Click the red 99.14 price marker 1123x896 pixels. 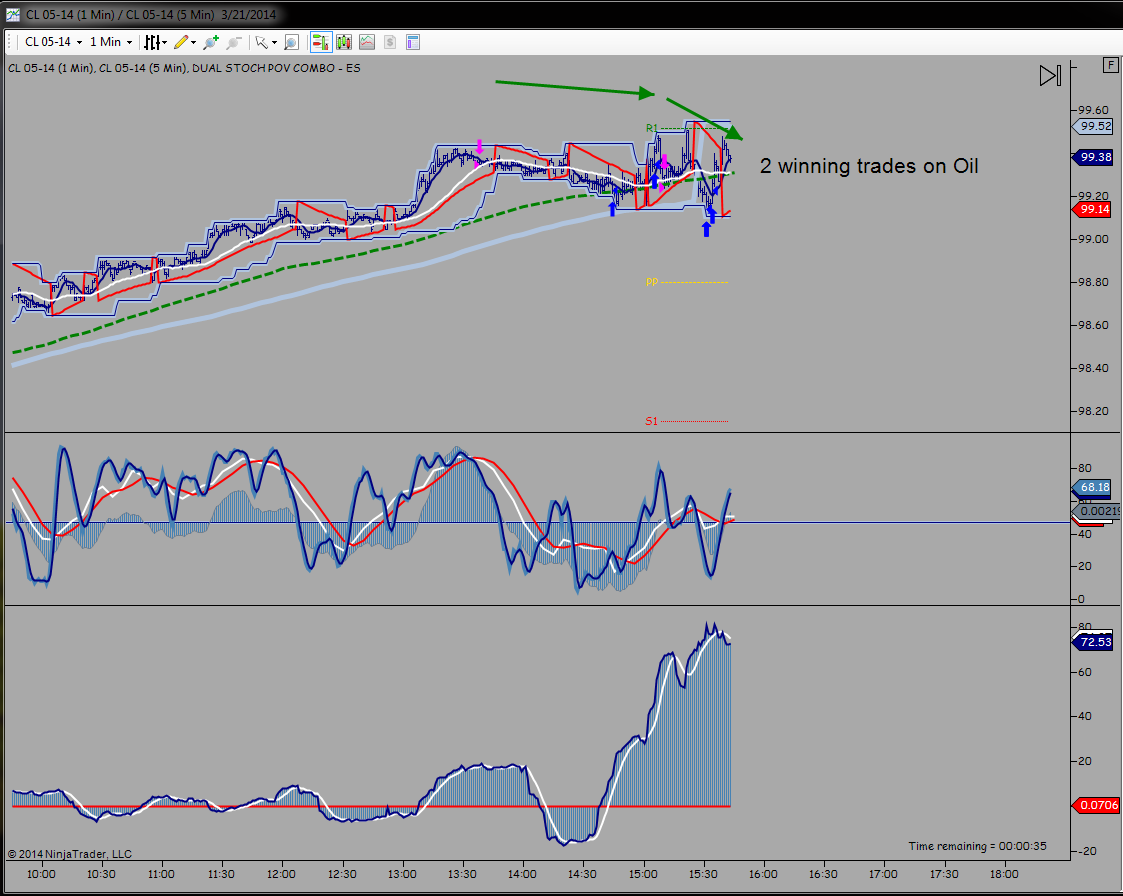coord(1093,209)
